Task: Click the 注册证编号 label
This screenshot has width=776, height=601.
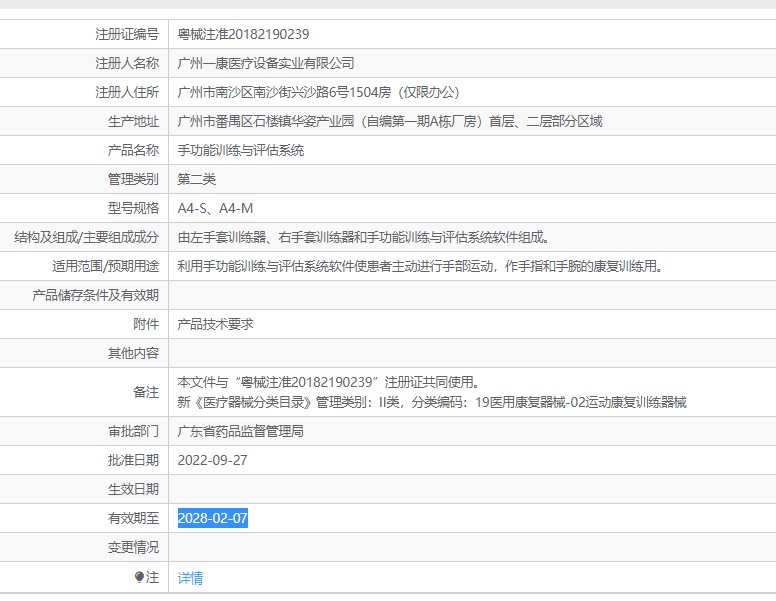Action: [x=127, y=34]
